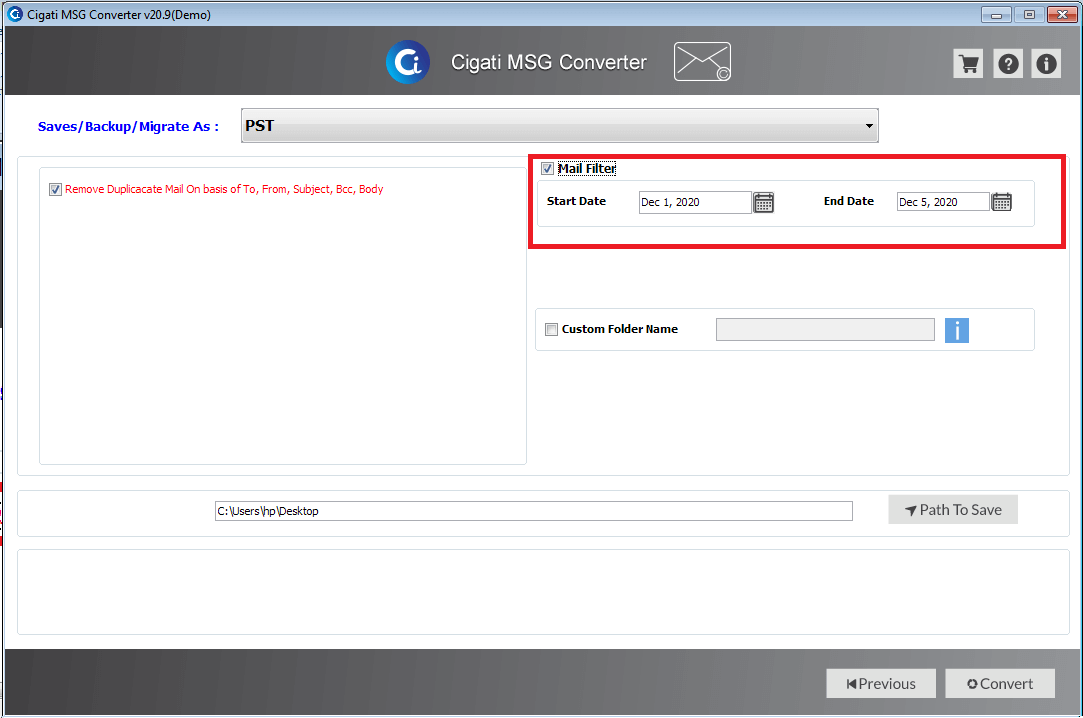Click the Cigati logo in the header
Image resolution: width=1083 pixels, height=718 pixels.
point(408,62)
